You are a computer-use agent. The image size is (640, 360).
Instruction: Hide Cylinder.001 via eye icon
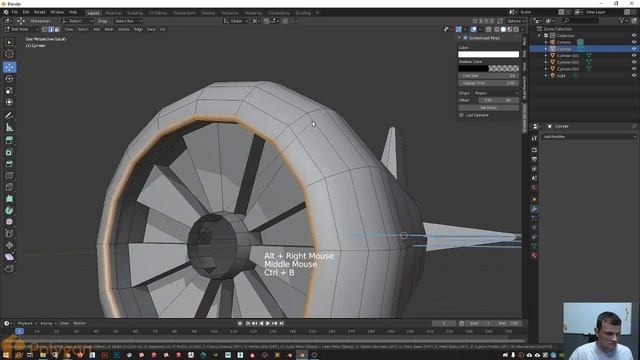coord(634,56)
